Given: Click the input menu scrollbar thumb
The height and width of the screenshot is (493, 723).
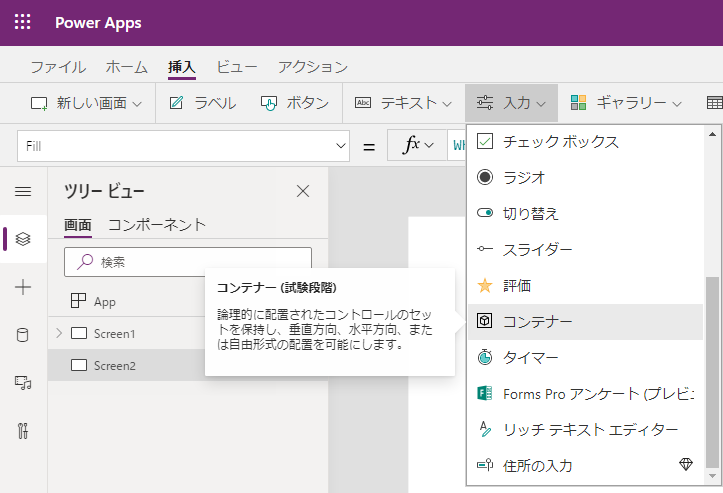Looking at the screenshot, I should pos(712,372).
